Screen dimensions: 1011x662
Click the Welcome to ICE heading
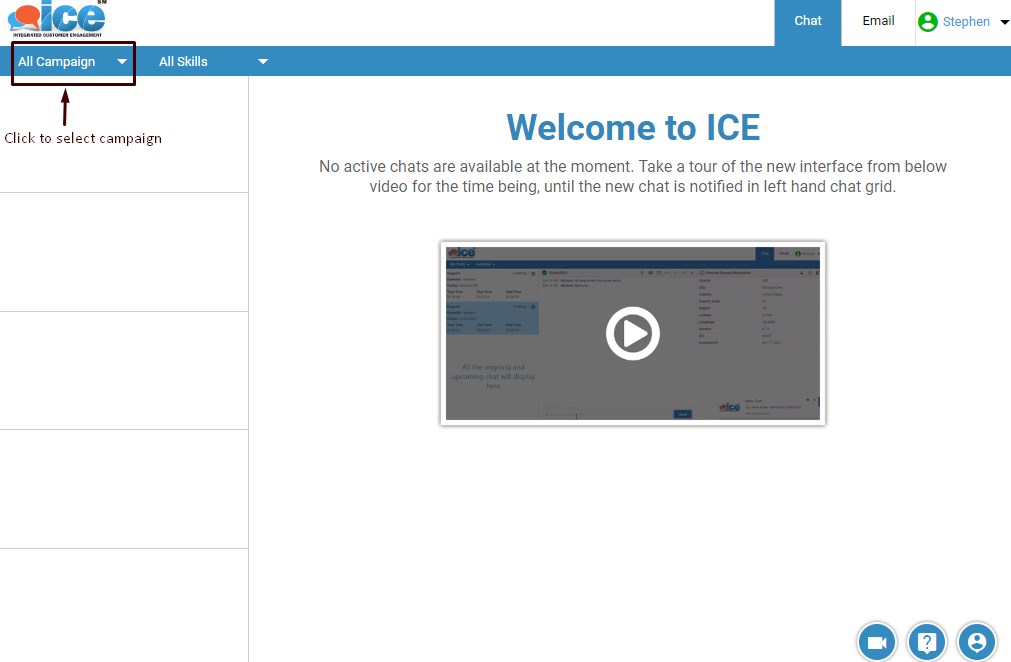[x=632, y=128]
